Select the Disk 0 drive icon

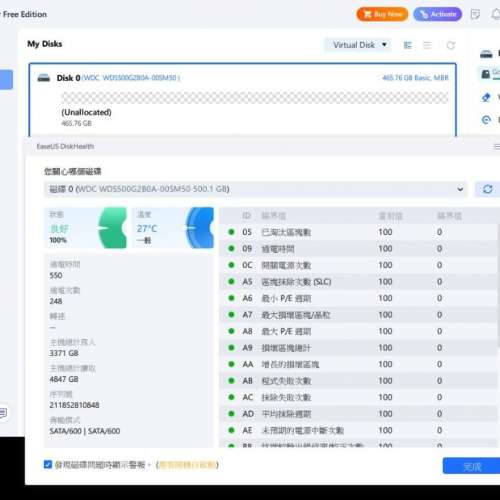click(44, 78)
